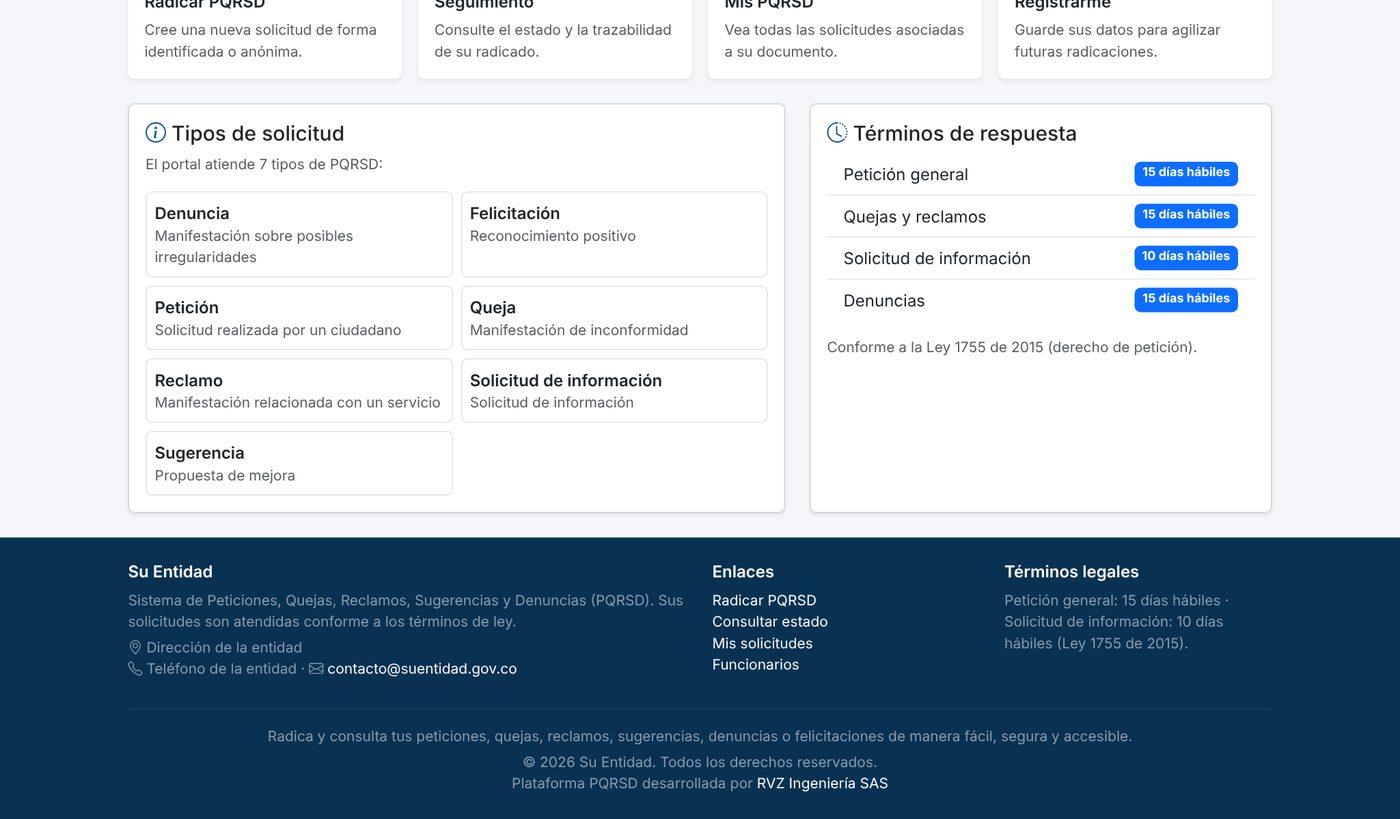Click the 15 días hábiles badge for Petición general

[x=1186, y=173]
